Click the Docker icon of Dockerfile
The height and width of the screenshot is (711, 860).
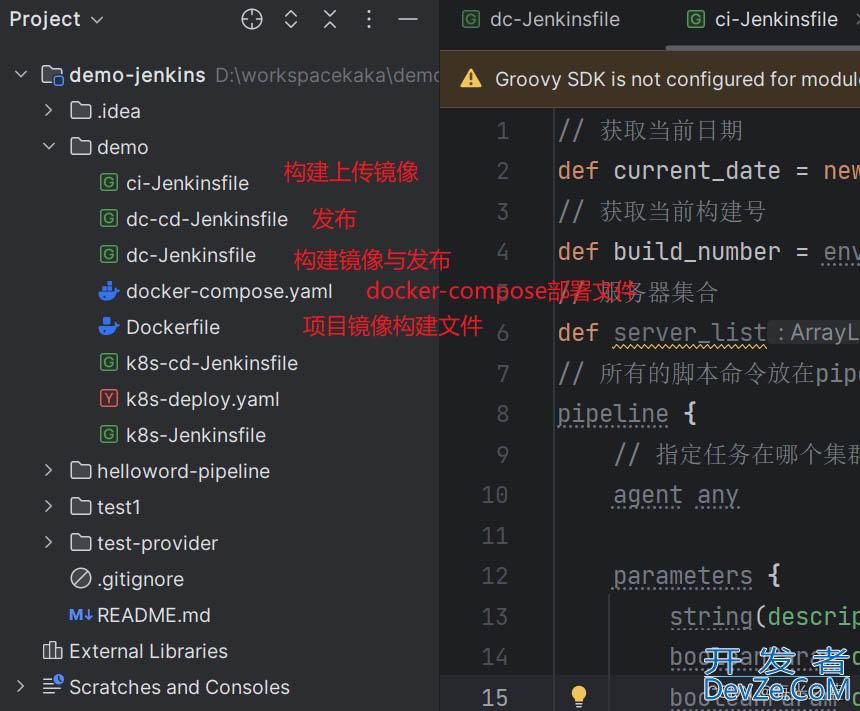coord(109,326)
